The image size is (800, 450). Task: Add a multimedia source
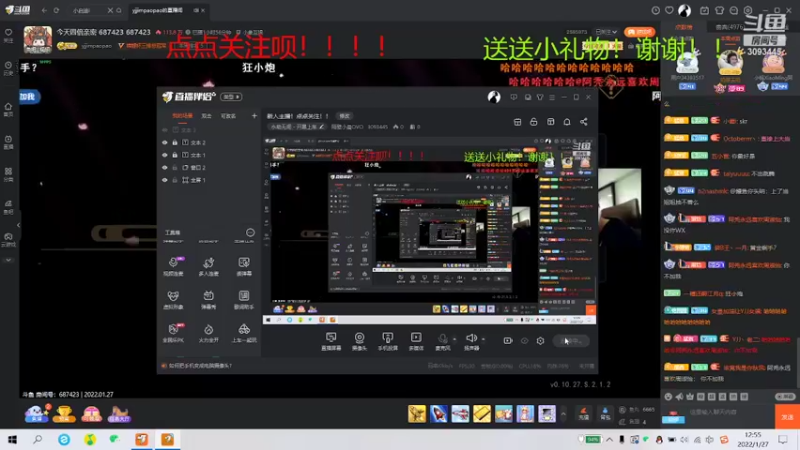coord(416,341)
